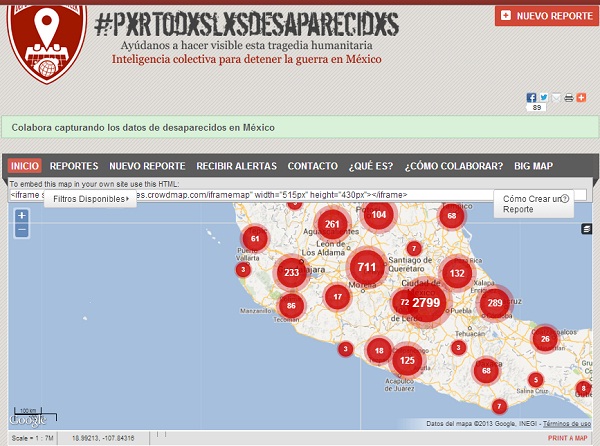Click the 17 cluster marker

pyautogui.click(x=337, y=296)
